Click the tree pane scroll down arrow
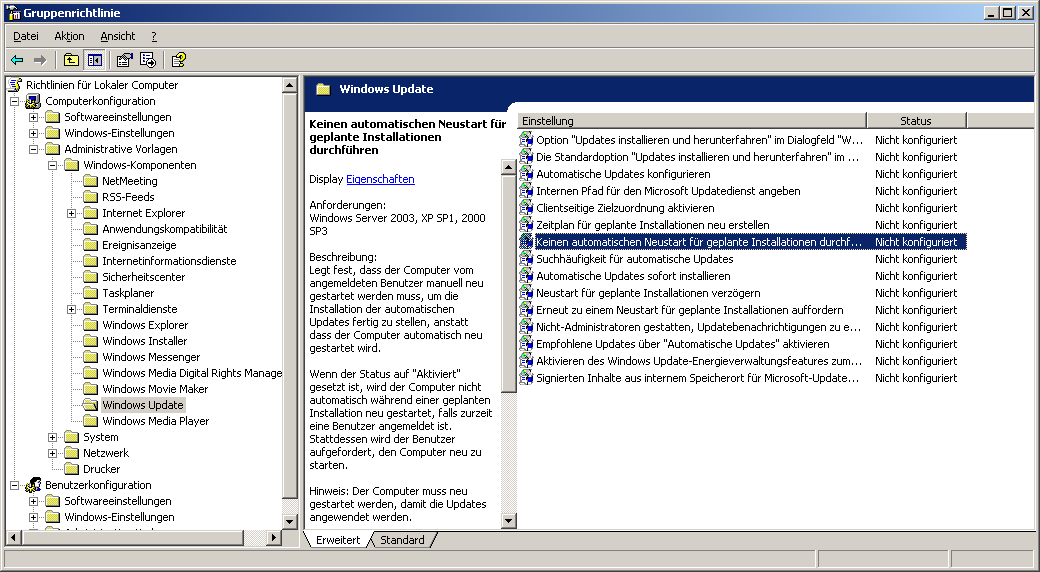1040x572 pixels. pos(289,522)
